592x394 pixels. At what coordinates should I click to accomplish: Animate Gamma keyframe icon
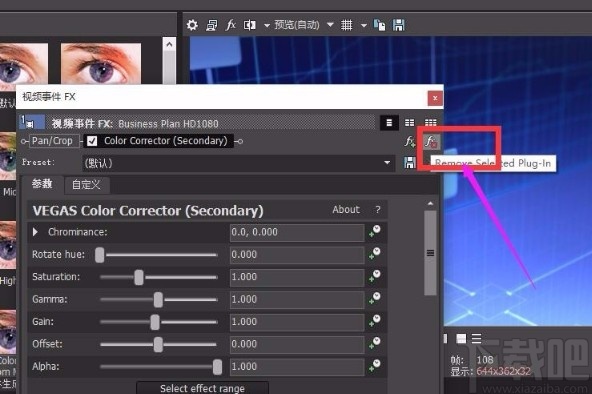pyautogui.click(x=375, y=298)
